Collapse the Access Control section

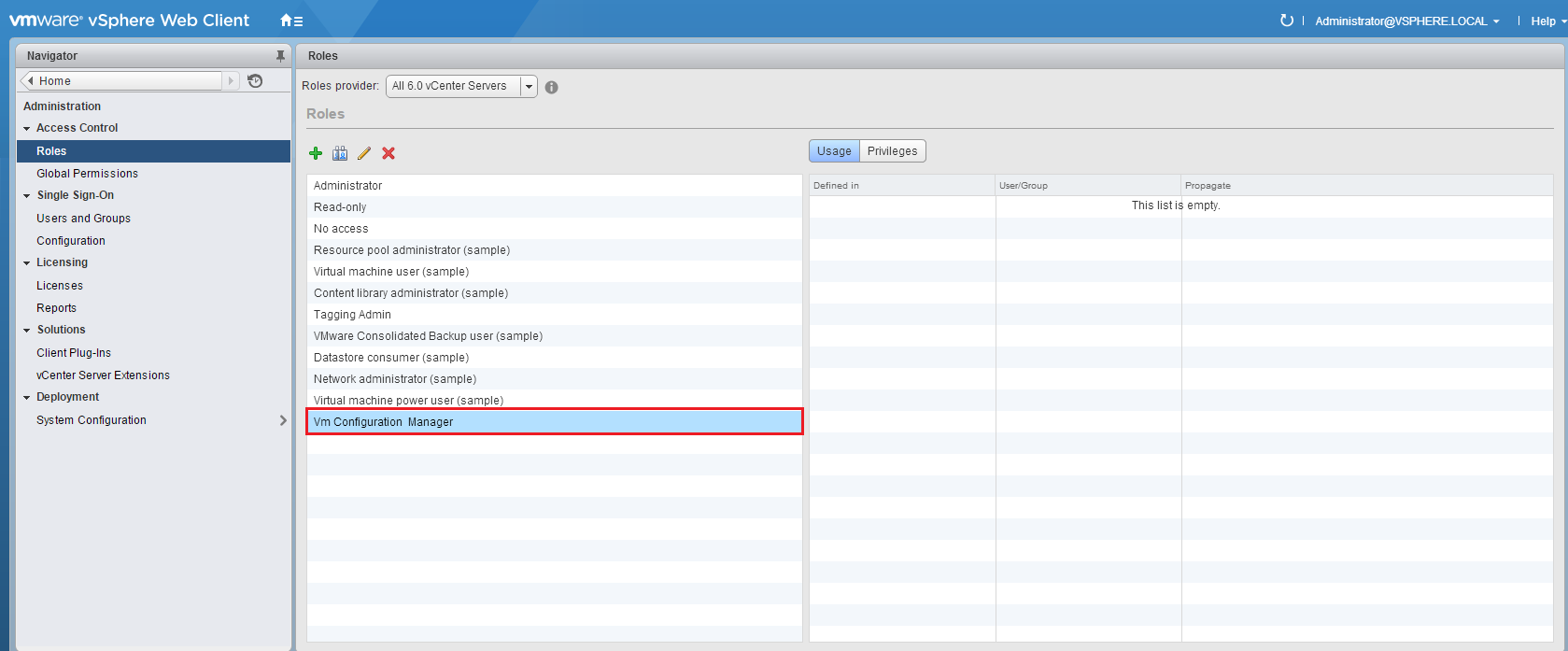tap(27, 129)
